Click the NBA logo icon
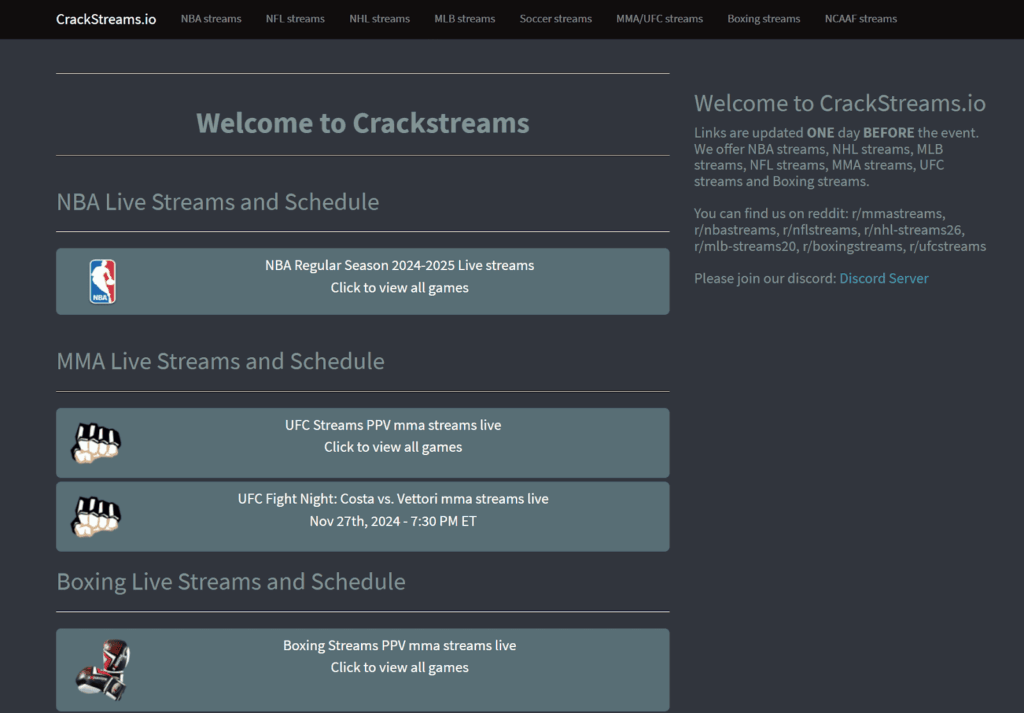This screenshot has width=1024, height=713. pyautogui.click(x=103, y=281)
